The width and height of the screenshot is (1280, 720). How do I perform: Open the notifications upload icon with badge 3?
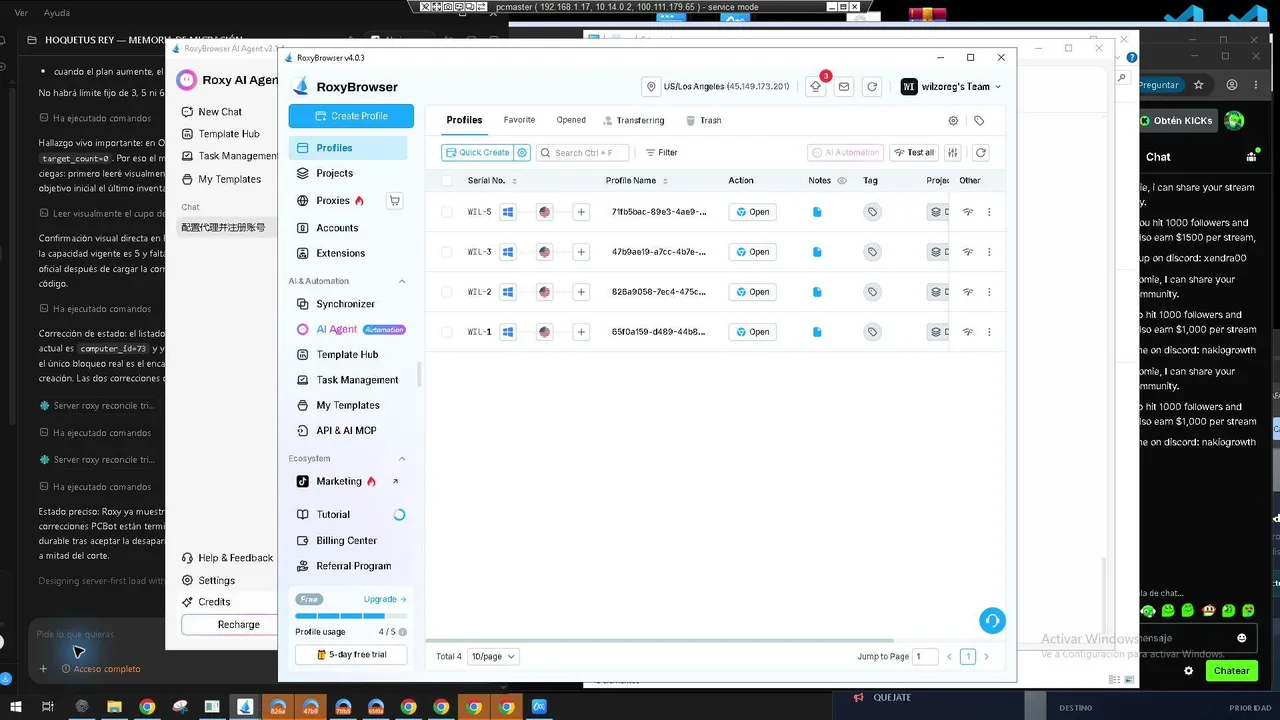[816, 87]
